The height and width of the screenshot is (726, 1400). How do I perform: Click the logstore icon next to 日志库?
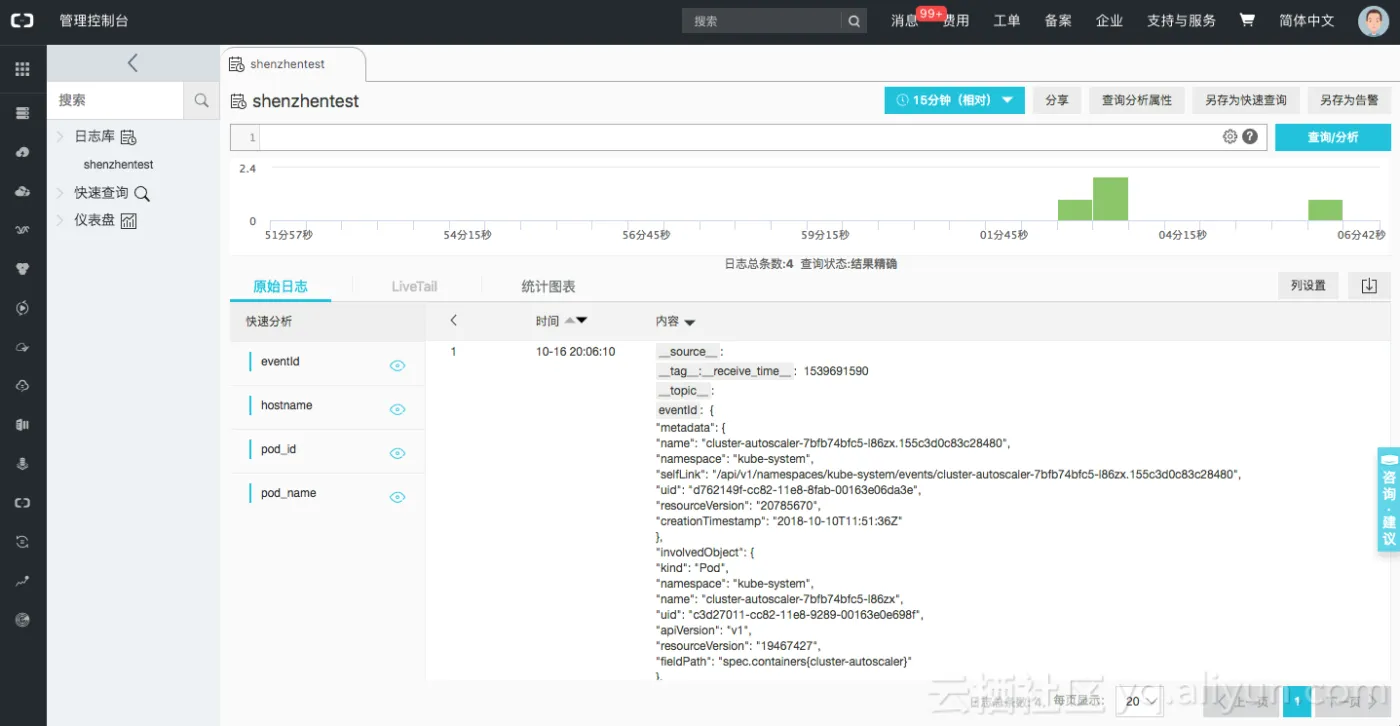point(128,137)
